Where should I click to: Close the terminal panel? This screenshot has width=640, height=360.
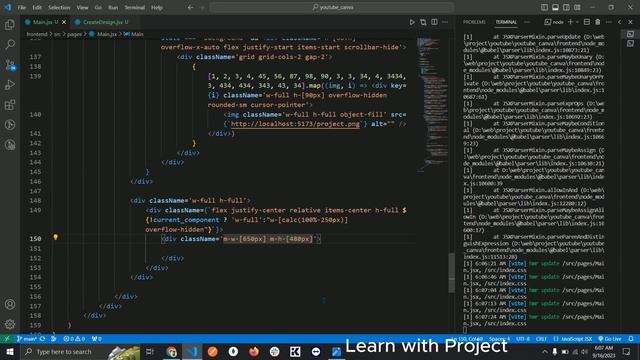pyautogui.click(x=631, y=22)
